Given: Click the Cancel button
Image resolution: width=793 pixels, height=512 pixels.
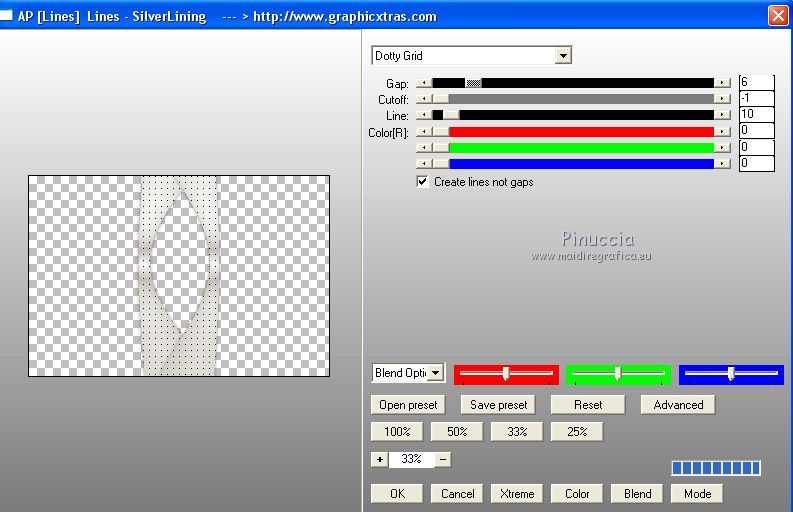Looking at the screenshot, I should [458, 493].
